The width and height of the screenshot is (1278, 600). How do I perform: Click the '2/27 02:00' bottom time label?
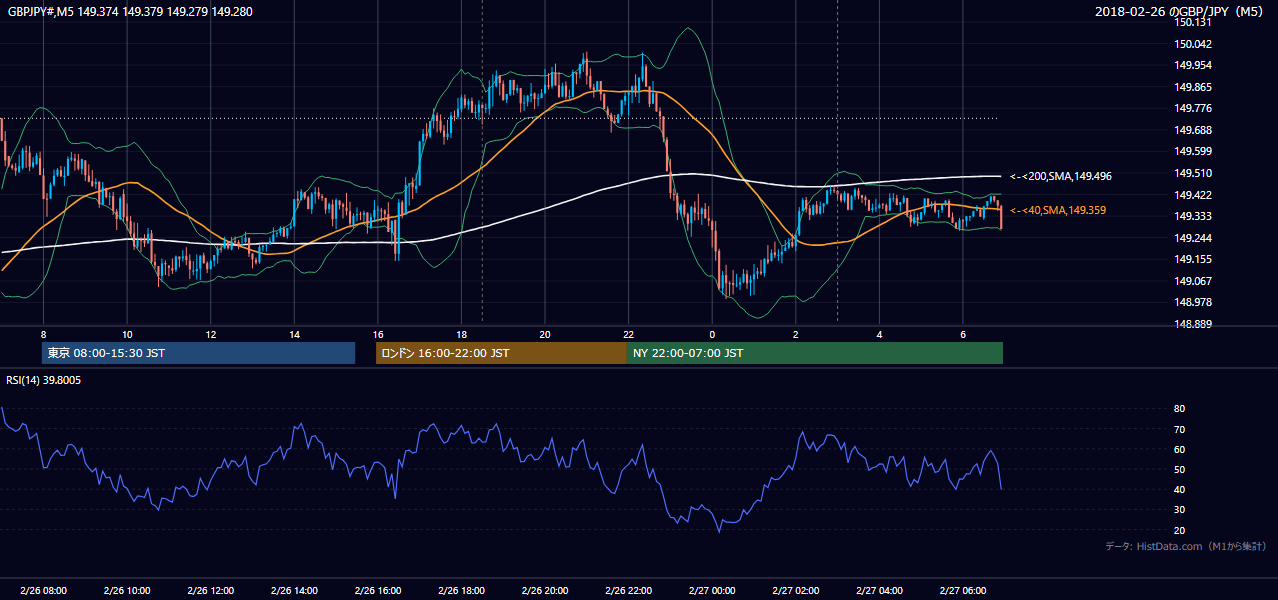[x=795, y=591]
